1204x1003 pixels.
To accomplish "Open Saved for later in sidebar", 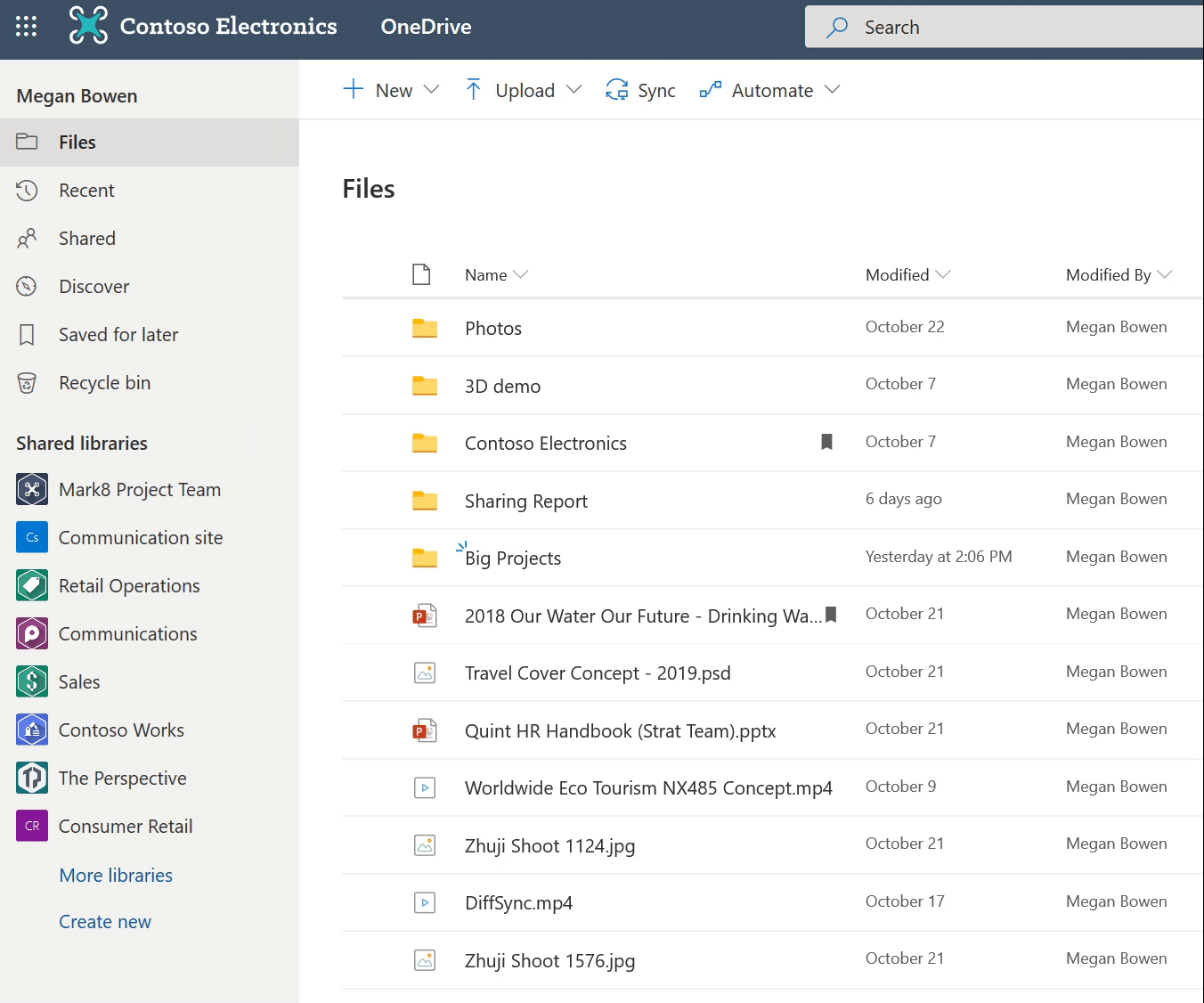I will click(x=118, y=335).
